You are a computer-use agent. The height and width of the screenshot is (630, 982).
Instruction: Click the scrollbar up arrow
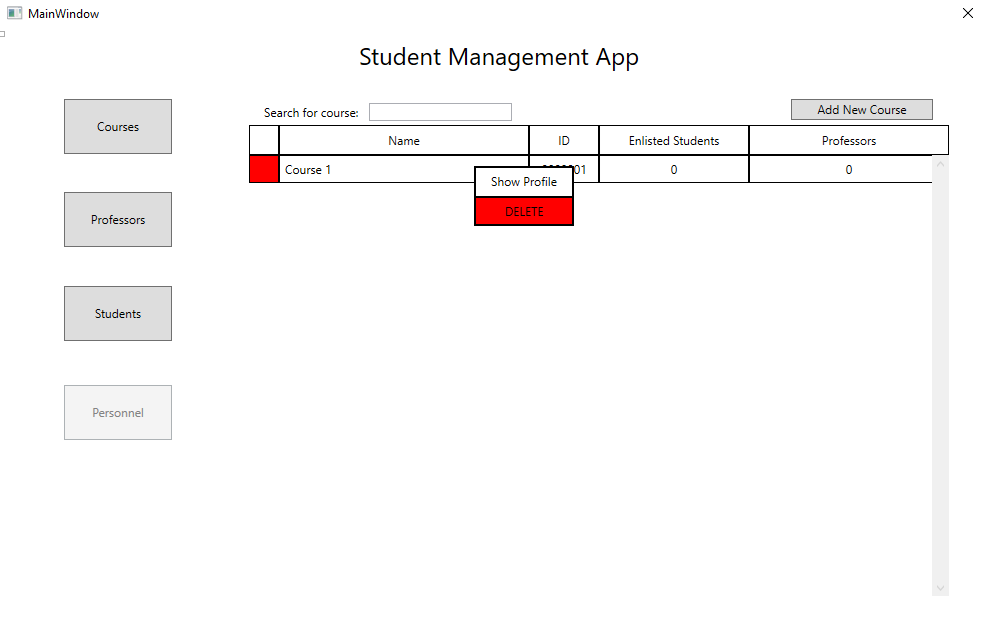click(x=940, y=164)
